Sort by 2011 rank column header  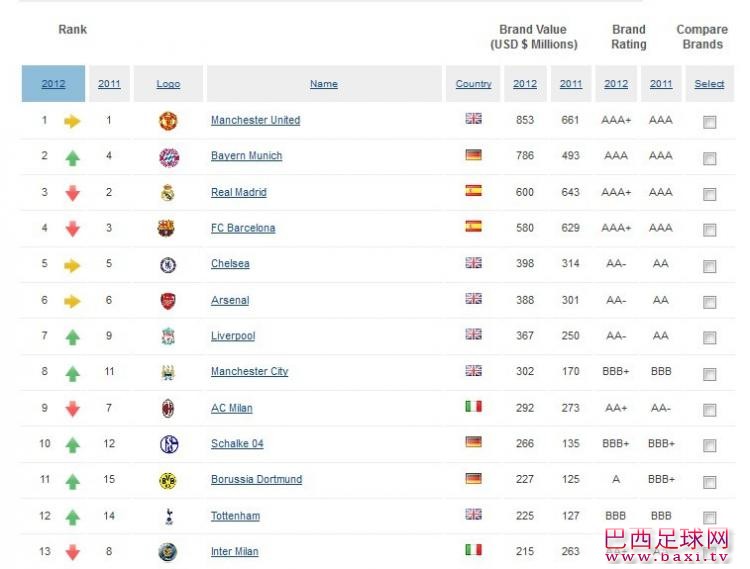[x=109, y=84]
